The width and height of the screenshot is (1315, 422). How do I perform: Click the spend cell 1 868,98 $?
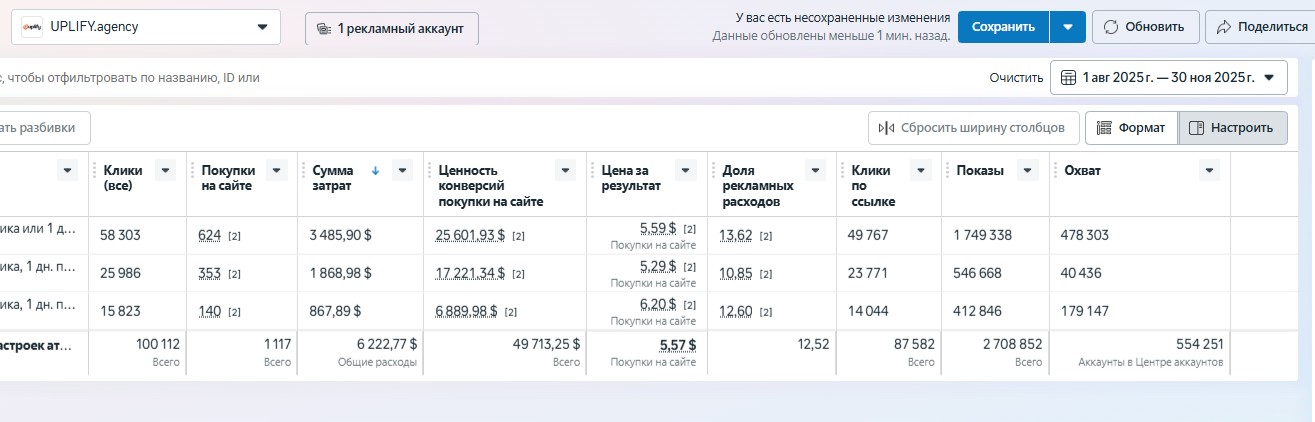(342, 273)
